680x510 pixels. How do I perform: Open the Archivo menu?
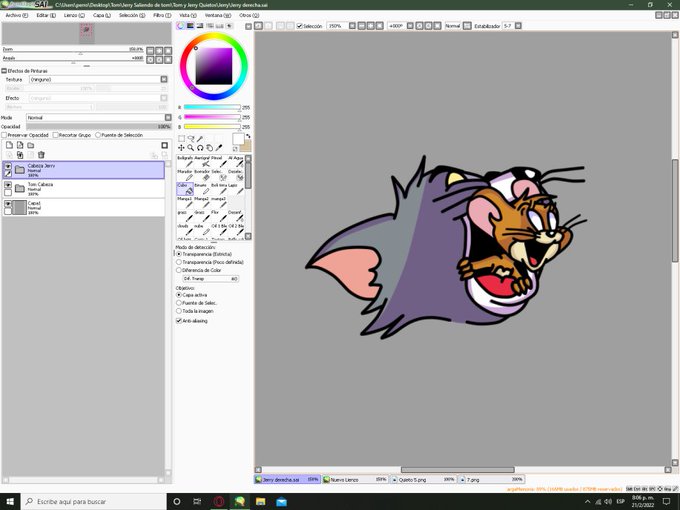(x=16, y=15)
